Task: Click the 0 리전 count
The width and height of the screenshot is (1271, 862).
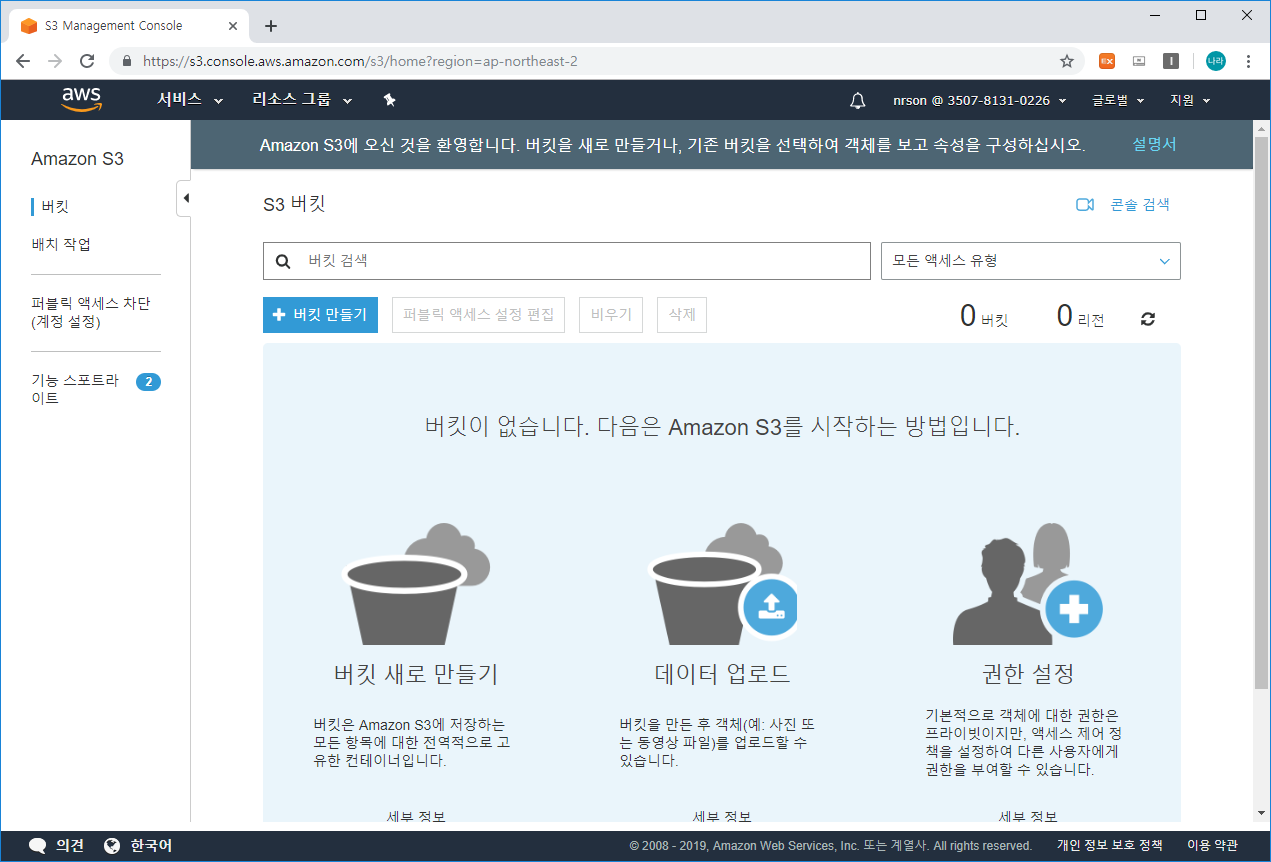Action: click(x=1081, y=317)
